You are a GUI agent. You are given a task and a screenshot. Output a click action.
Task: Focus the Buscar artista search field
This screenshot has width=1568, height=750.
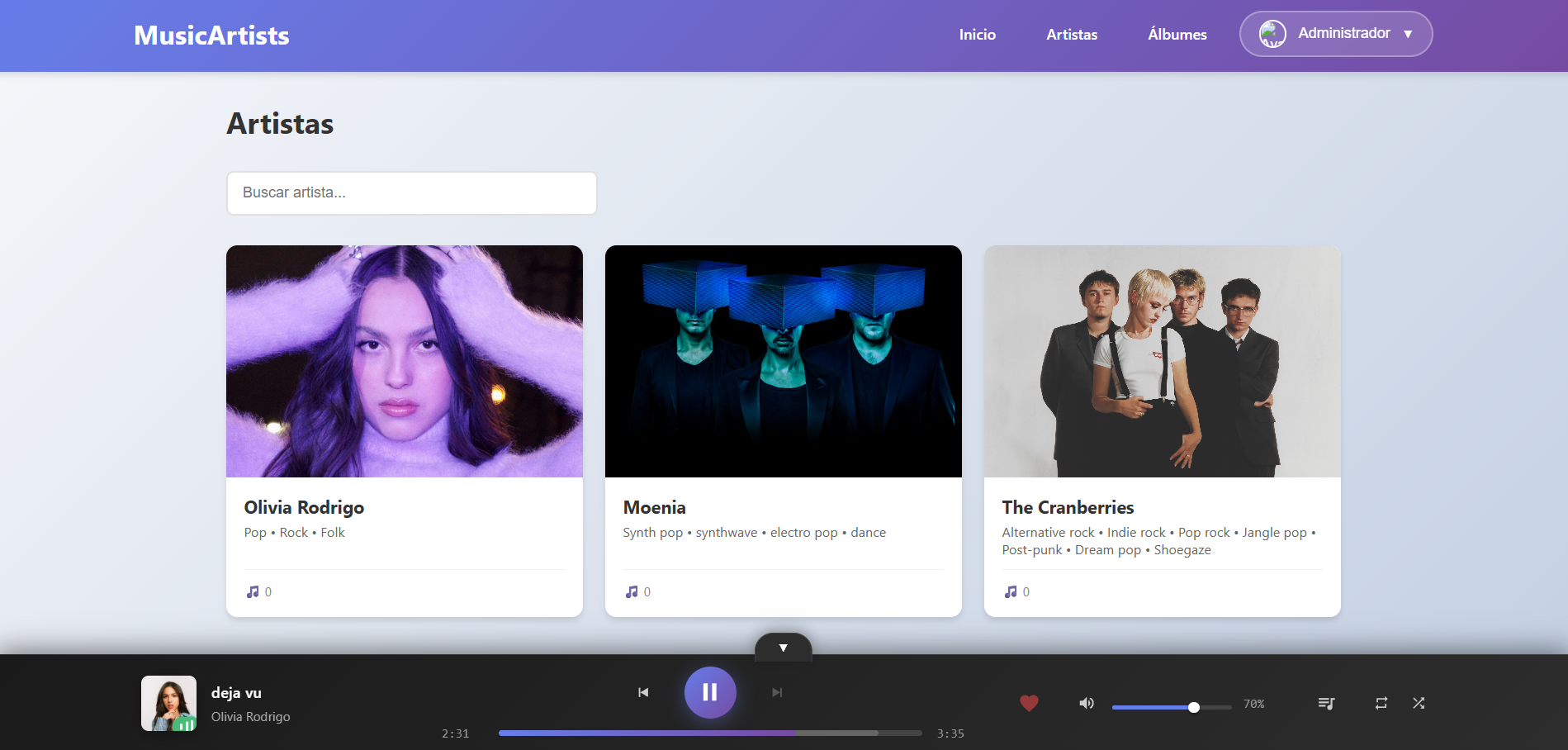tap(412, 193)
